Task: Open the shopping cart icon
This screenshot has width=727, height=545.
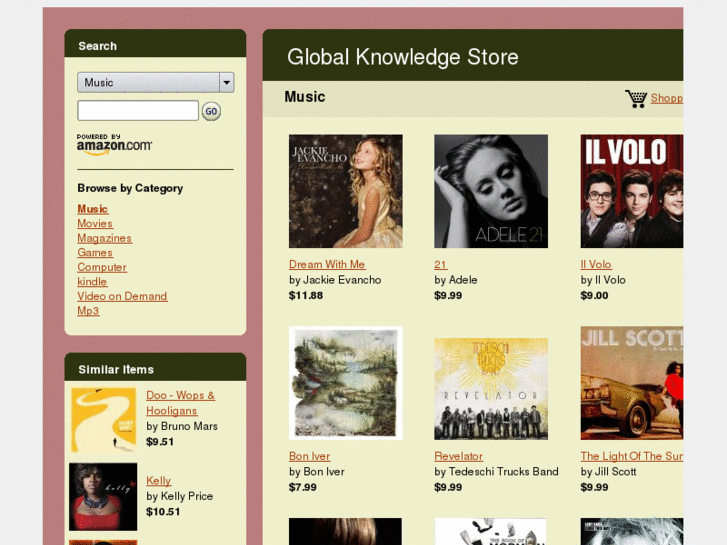Action: pos(636,98)
